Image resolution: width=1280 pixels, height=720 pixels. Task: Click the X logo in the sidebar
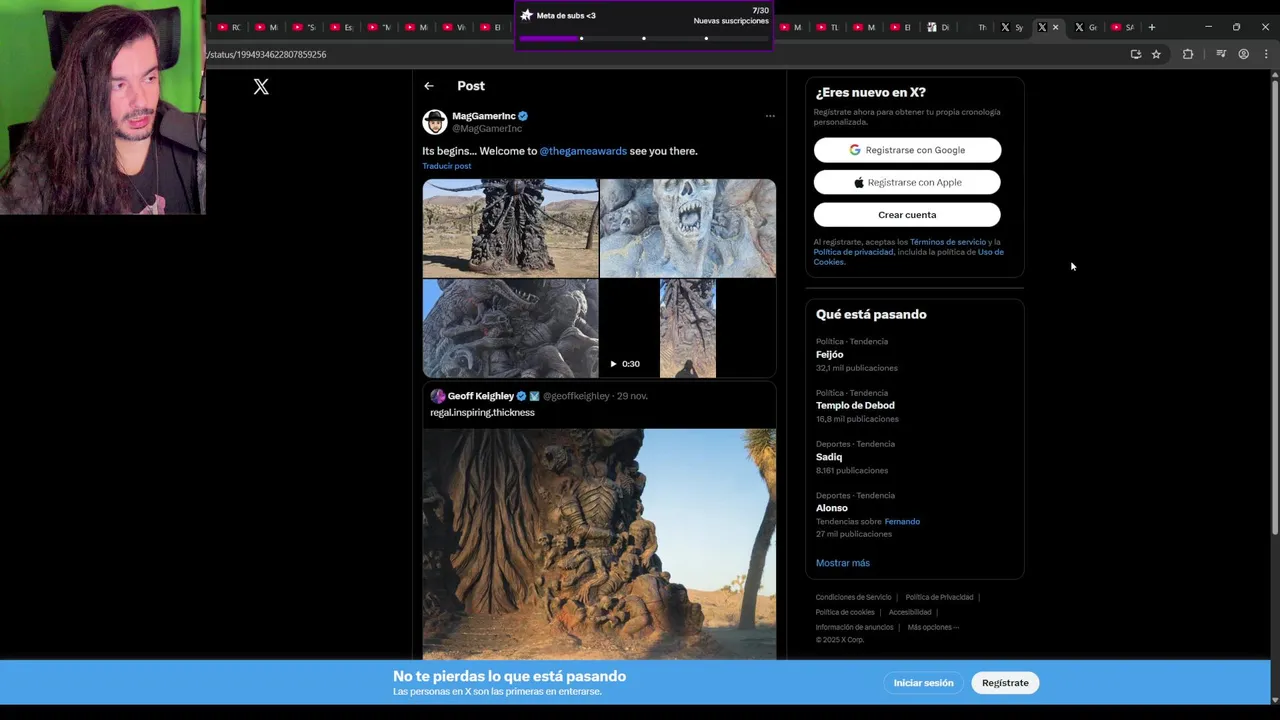pyautogui.click(x=261, y=87)
